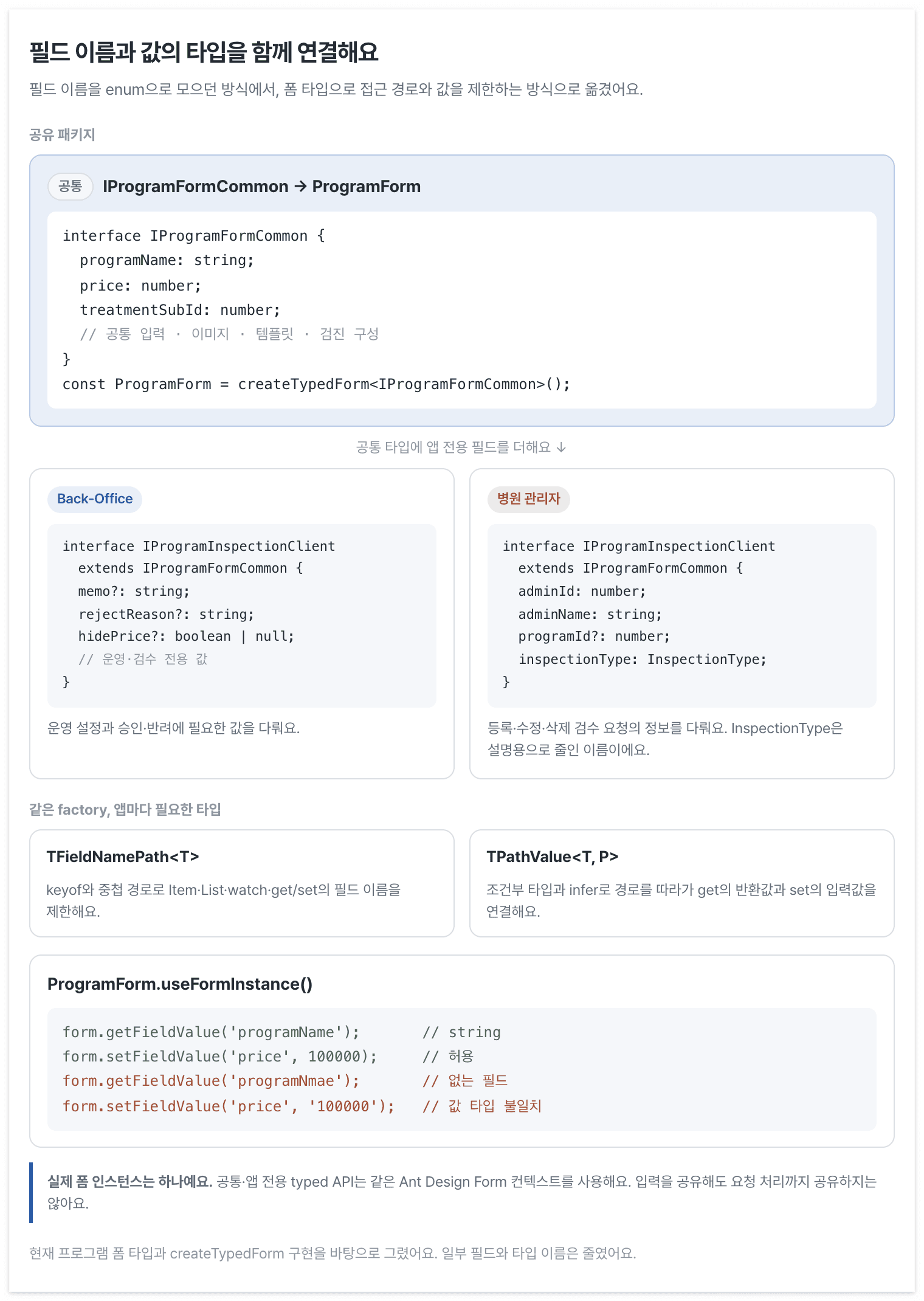
Task: Click the IProgramFormCommon → ProgramForm heading
Action: pos(261,187)
